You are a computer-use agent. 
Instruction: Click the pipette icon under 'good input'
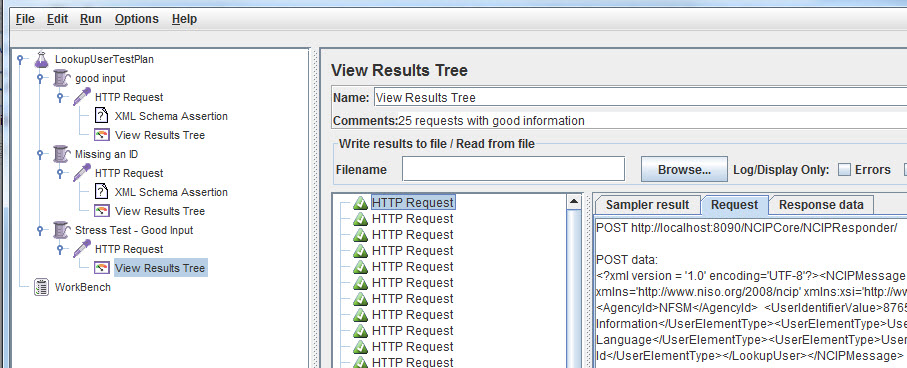click(x=82, y=97)
